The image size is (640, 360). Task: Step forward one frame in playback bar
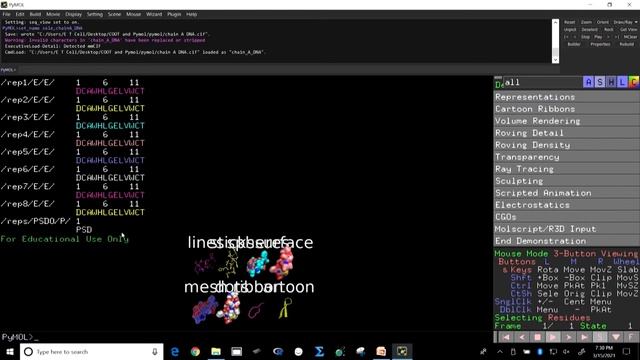pyautogui.click(x=569, y=337)
